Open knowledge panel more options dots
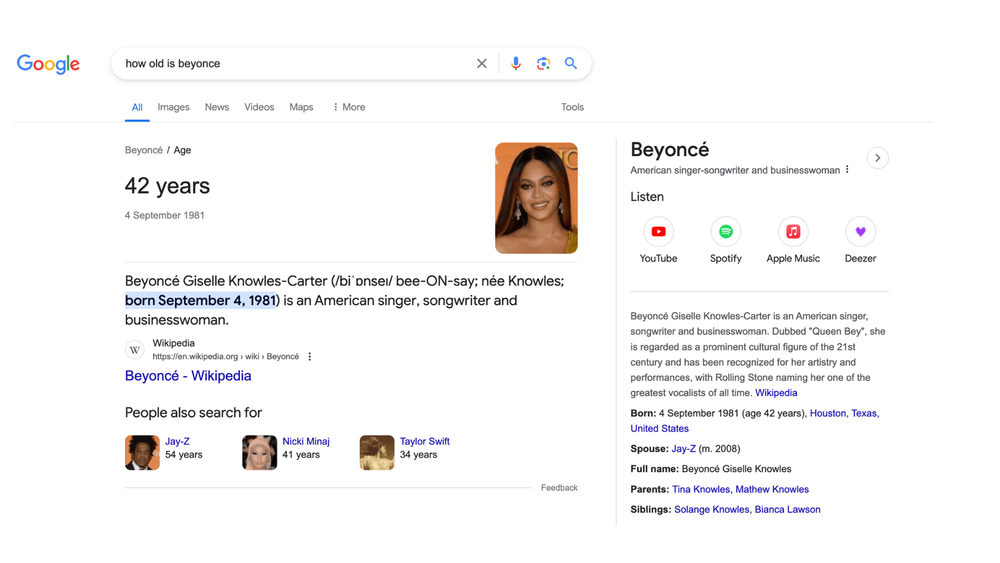The image size is (1000, 563). pos(847,170)
